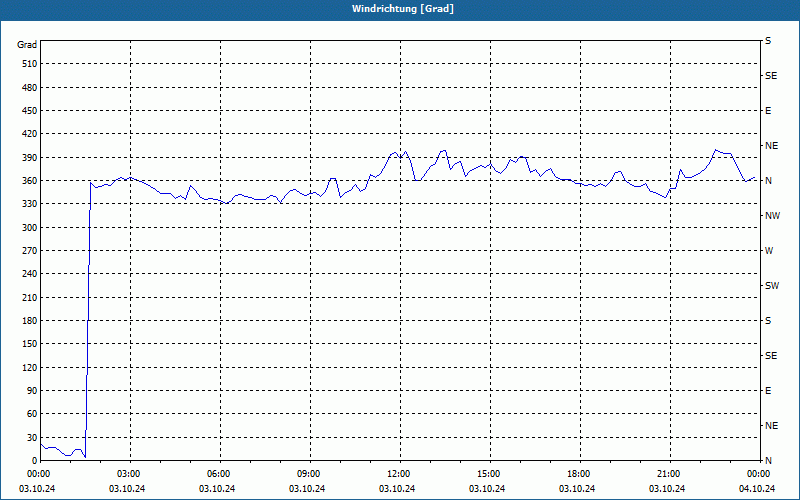800x500 pixels.
Task: Click the N compass label at the 360 gridline
Action: (769, 181)
